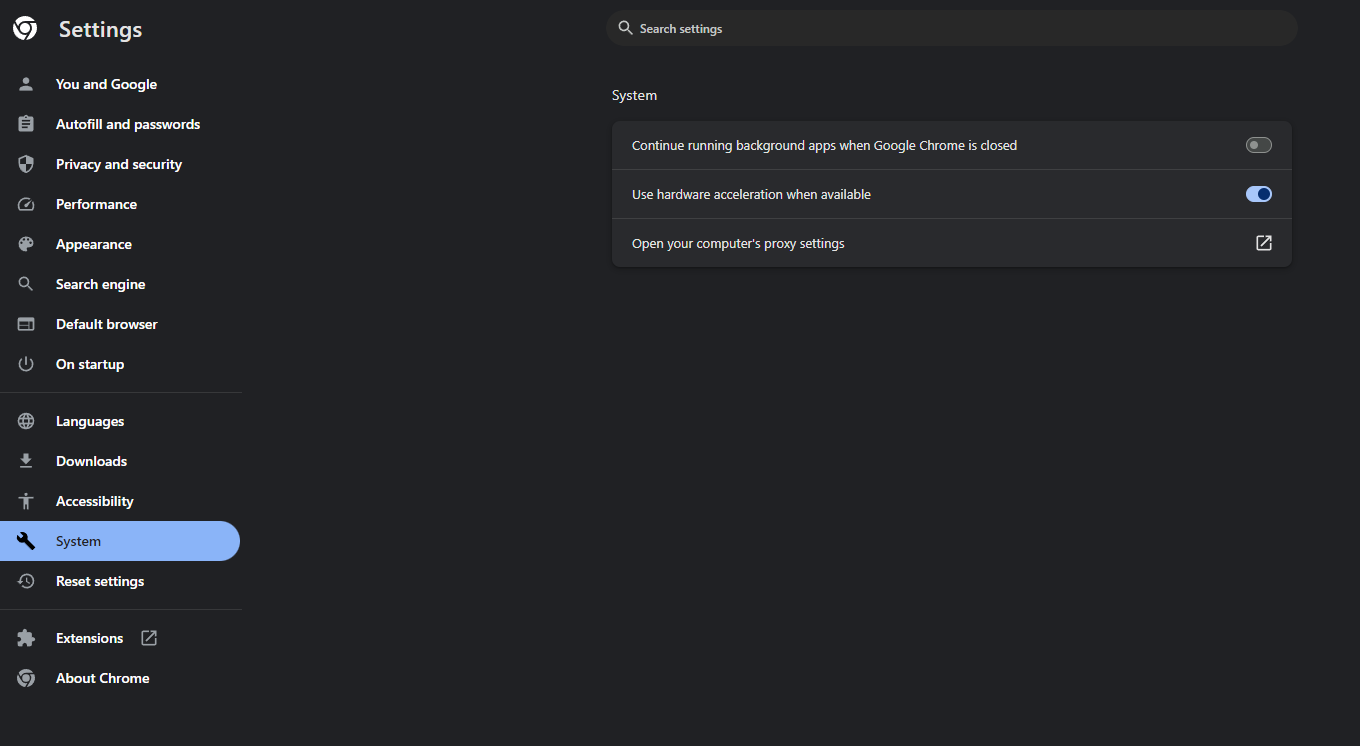The image size is (1360, 746).
Task: Click the open-in-new icon for proxy settings
Action: pyautogui.click(x=1264, y=243)
